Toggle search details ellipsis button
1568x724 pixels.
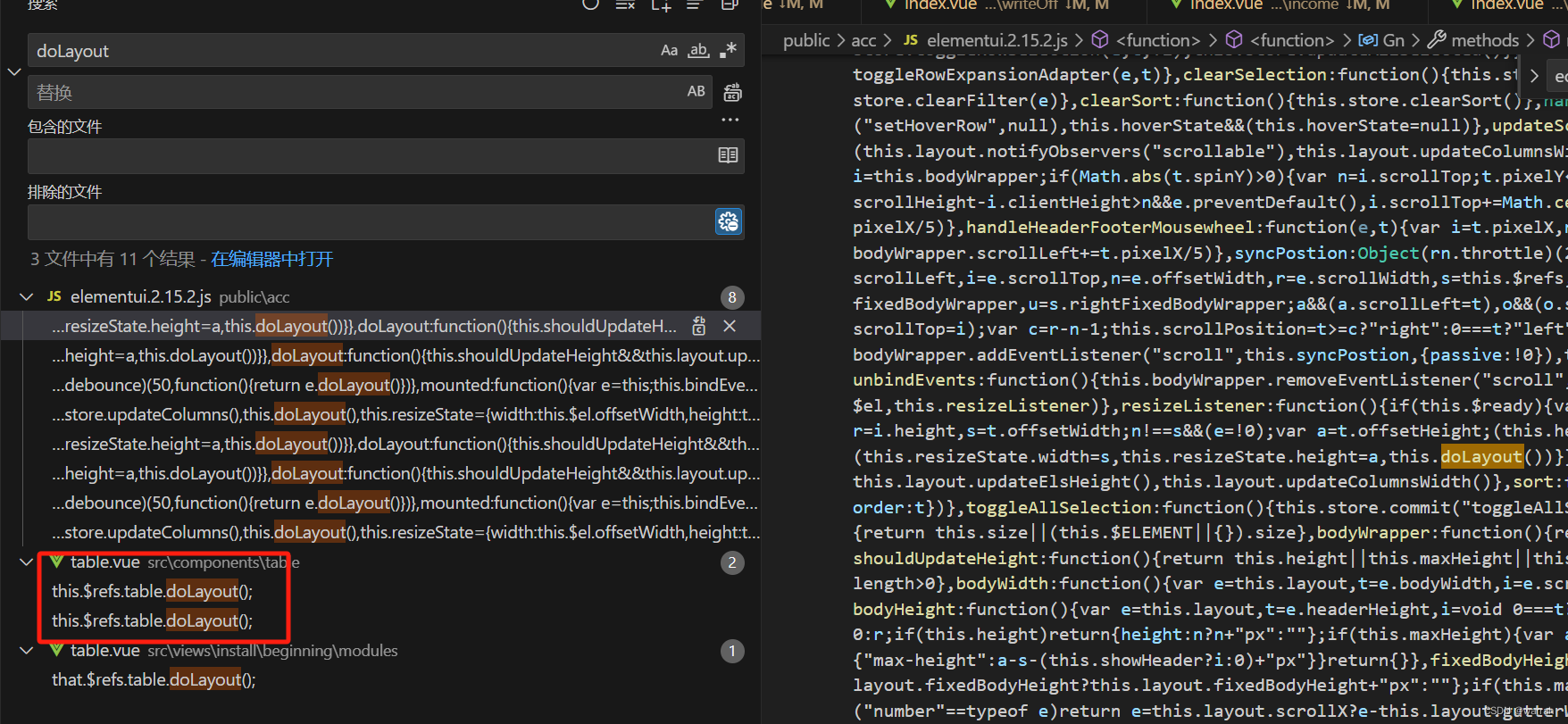730,120
